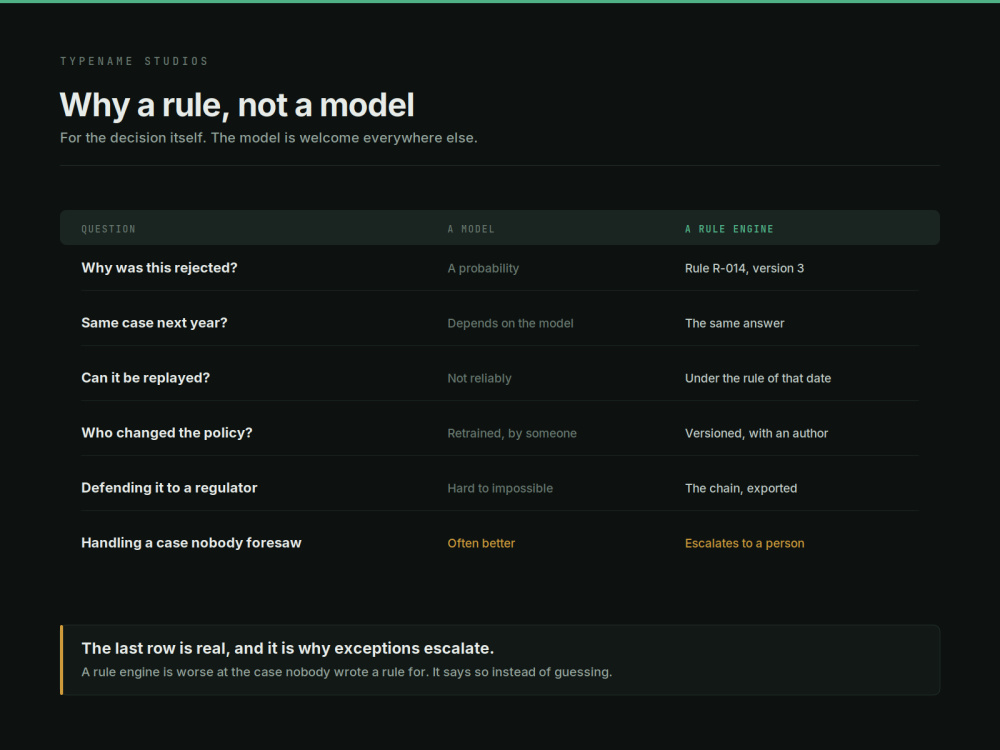Click the 'A RULE ENGINE' column header

click(x=729, y=229)
